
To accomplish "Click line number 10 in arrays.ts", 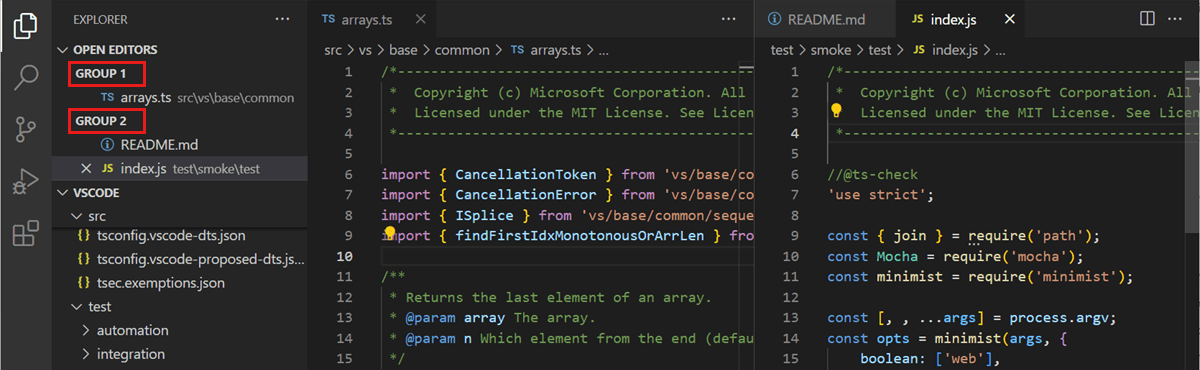I will point(344,256).
